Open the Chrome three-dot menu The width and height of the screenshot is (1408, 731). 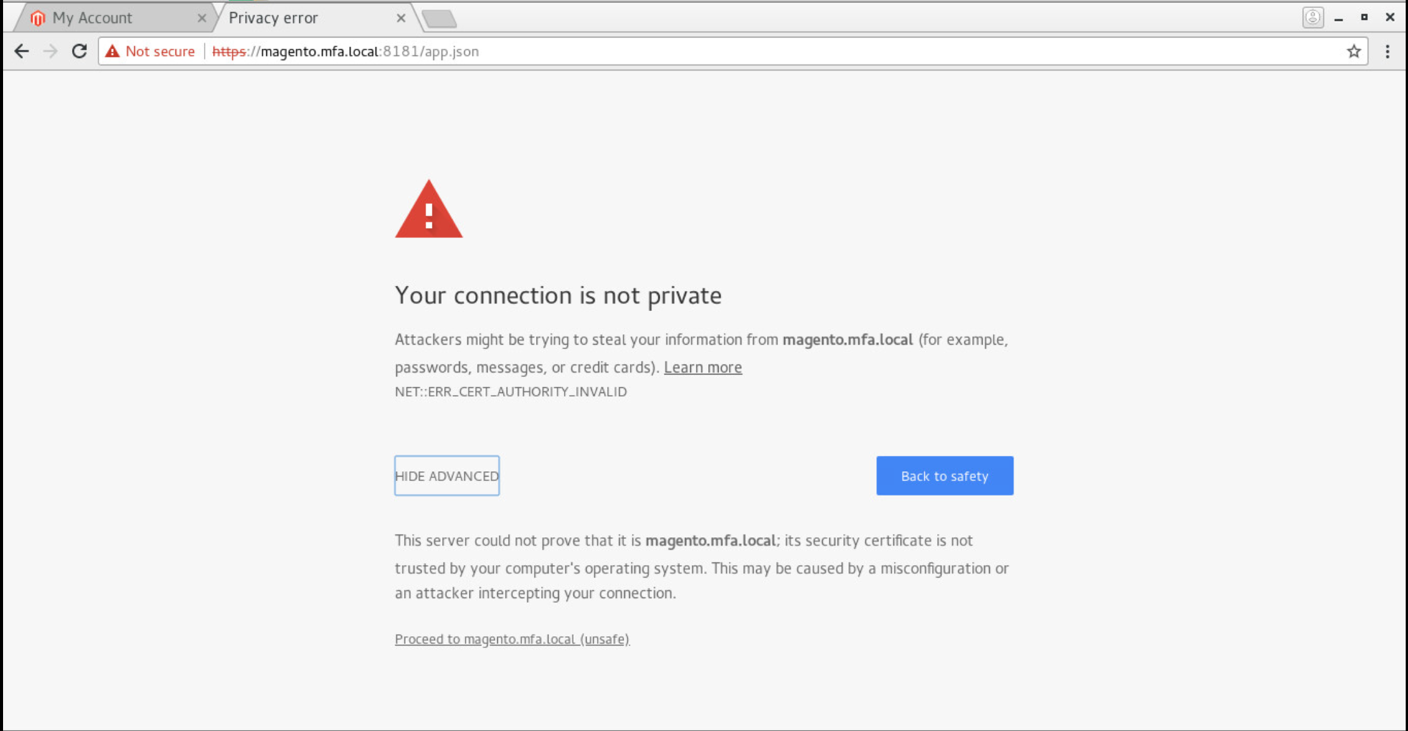[1387, 51]
